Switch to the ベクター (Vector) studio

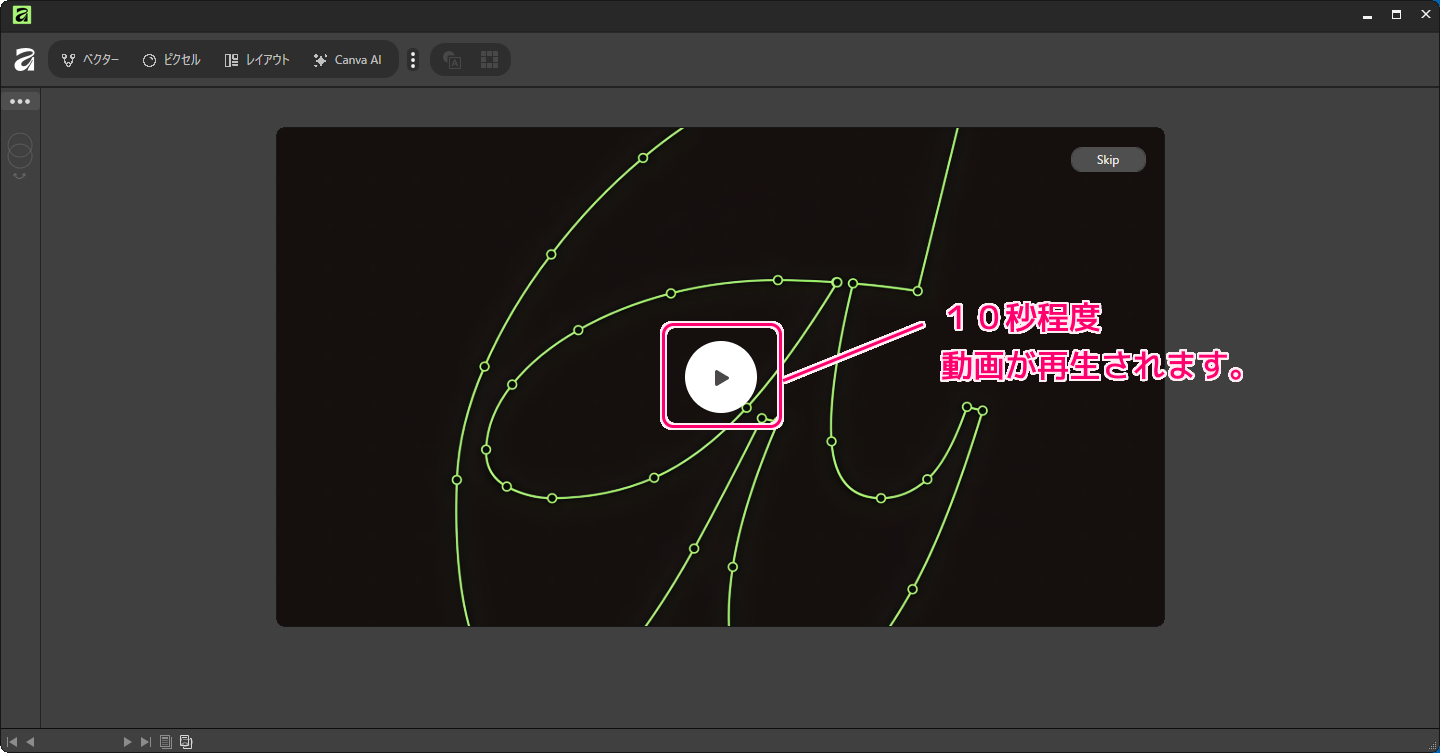pyautogui.click(x=90, y=60)
